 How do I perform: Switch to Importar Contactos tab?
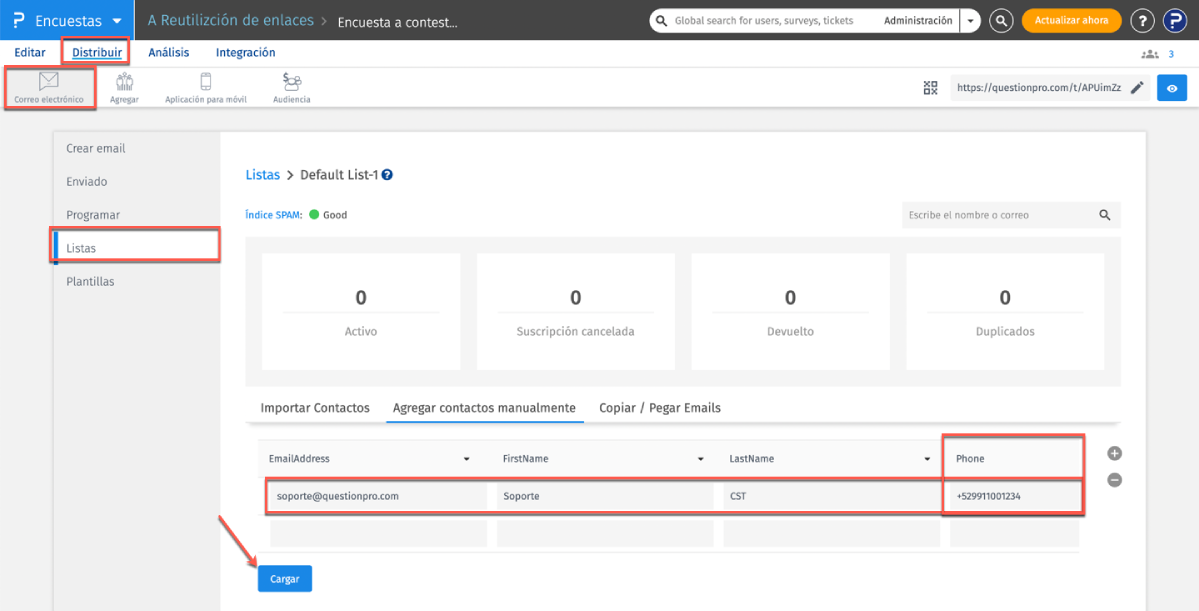pyautogui.click(x=315, y=408)
